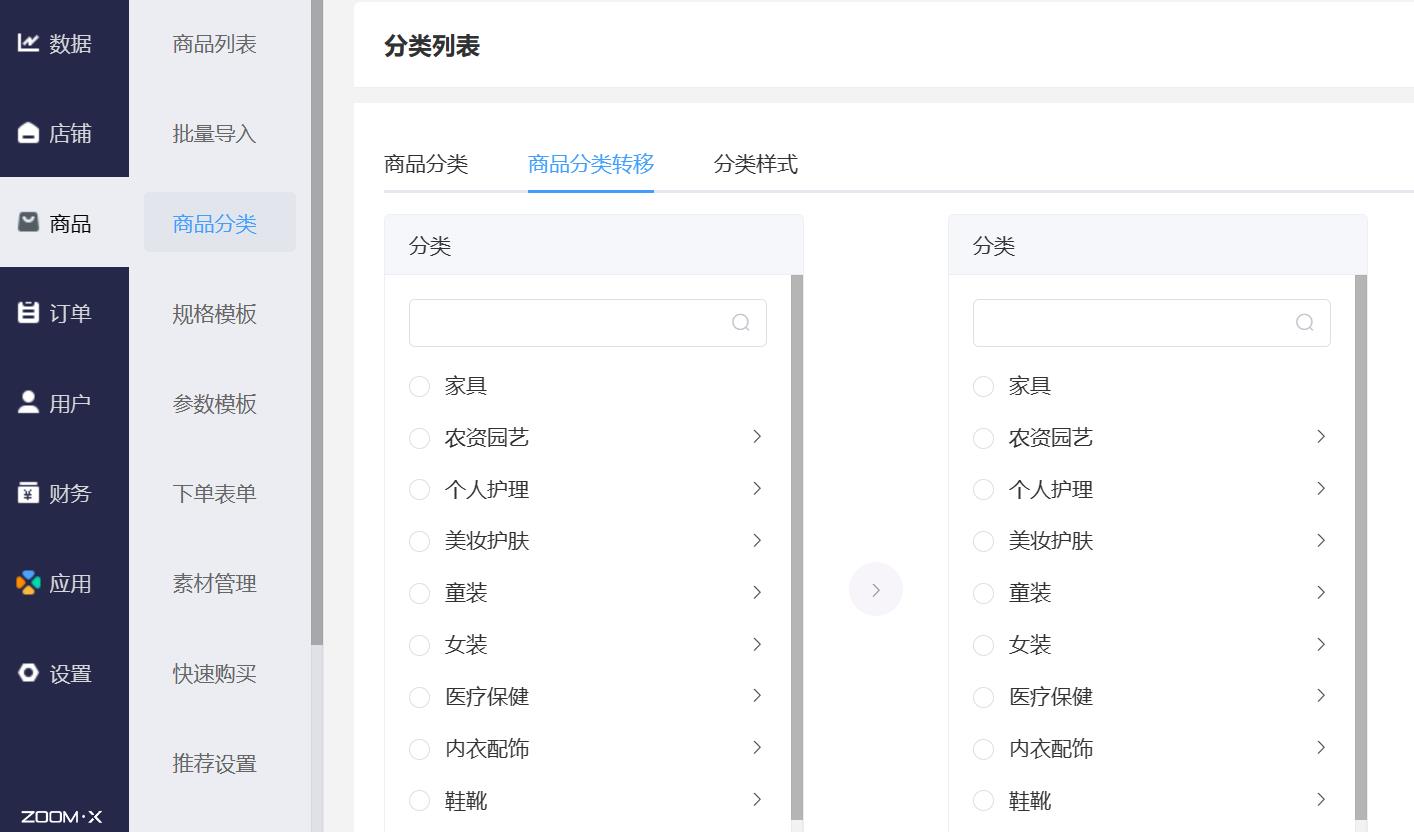Screen dimensions: 1414x832
Task: Open the 应用 colorful apps icon
Action: click(28, 582)
